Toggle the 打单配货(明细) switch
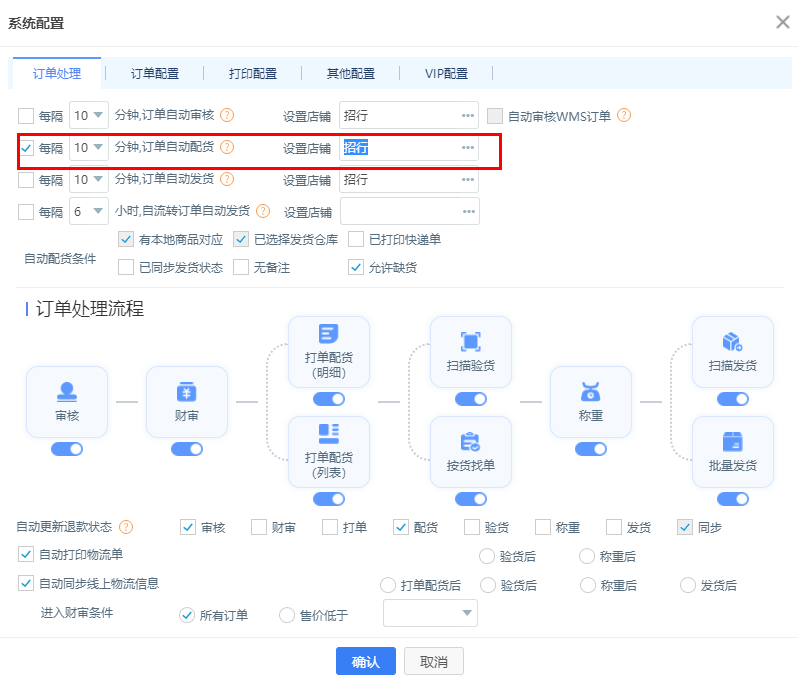798x683 pixels. [329, 399]
